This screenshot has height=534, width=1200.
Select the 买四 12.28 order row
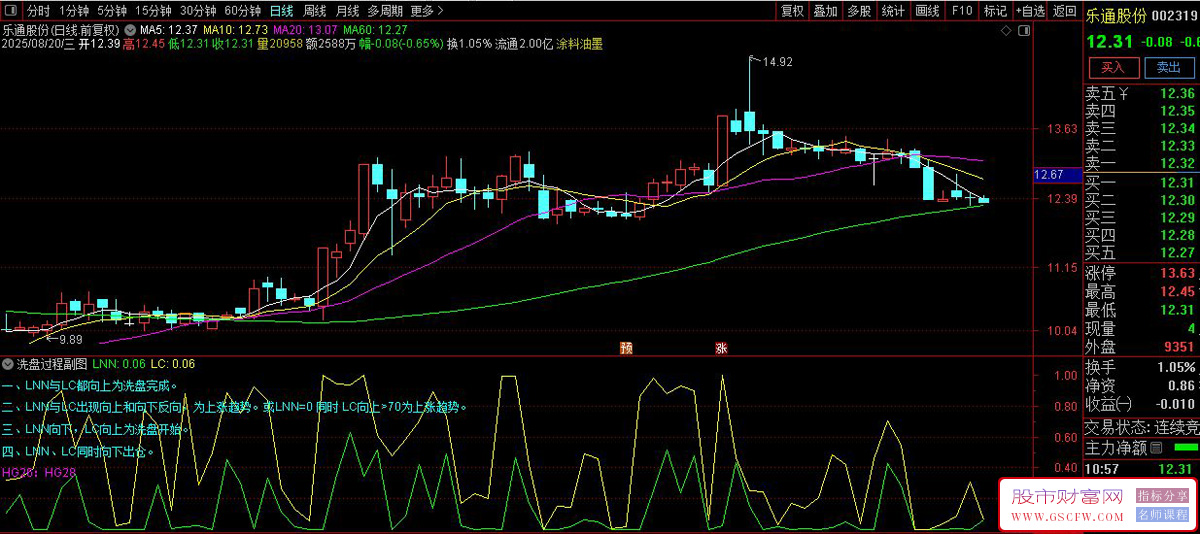pos(1142,235)
